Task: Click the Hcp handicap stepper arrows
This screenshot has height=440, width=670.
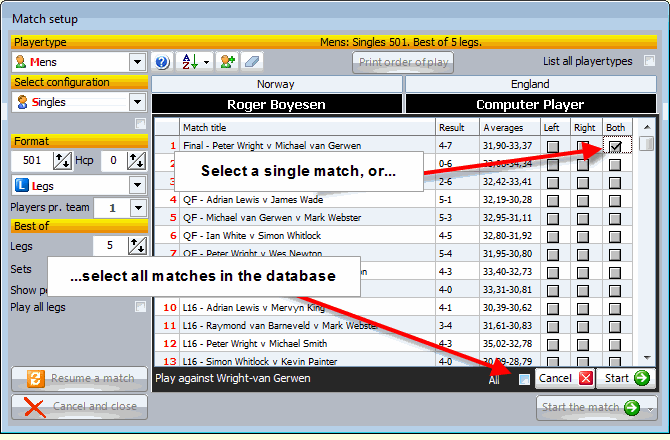Action: [137, 161]
